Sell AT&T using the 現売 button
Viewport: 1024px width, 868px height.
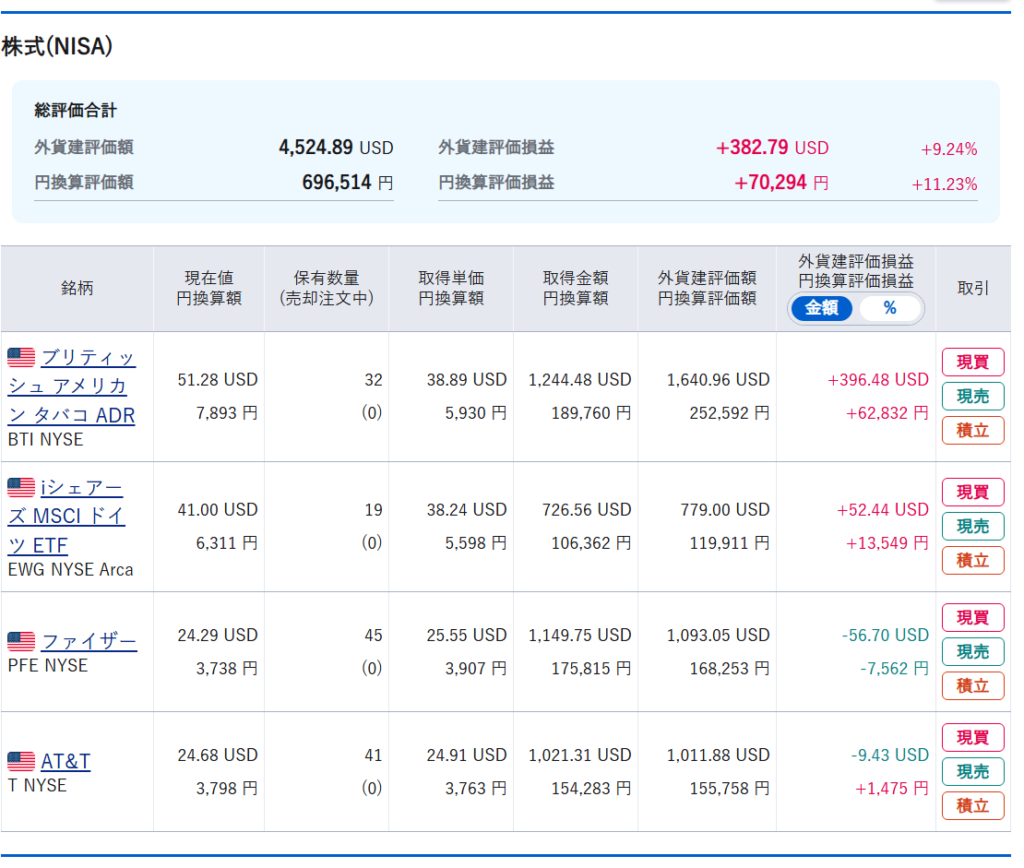tap(972, 772)
